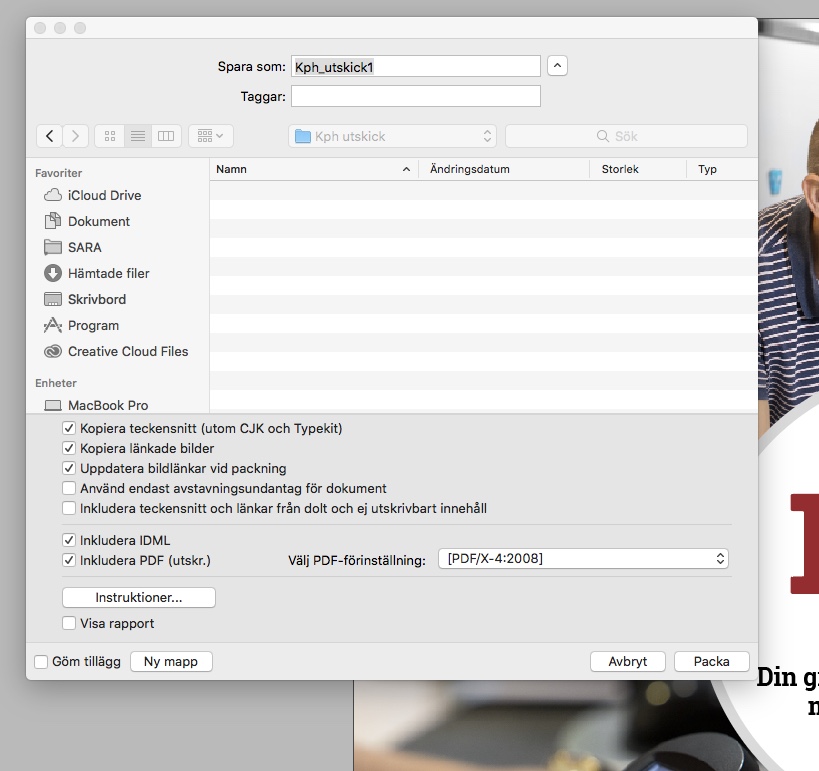Click the Spara som filename field

(x=416, y=66)
